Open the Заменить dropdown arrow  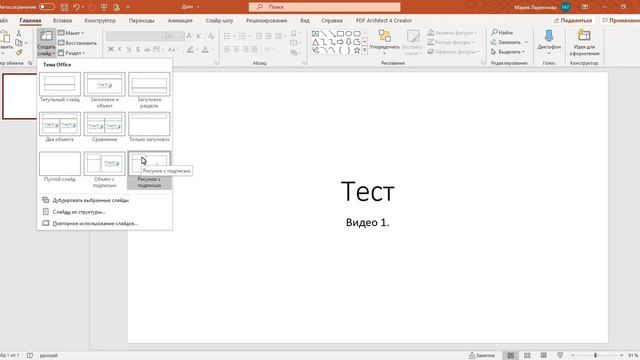[526, 42]
